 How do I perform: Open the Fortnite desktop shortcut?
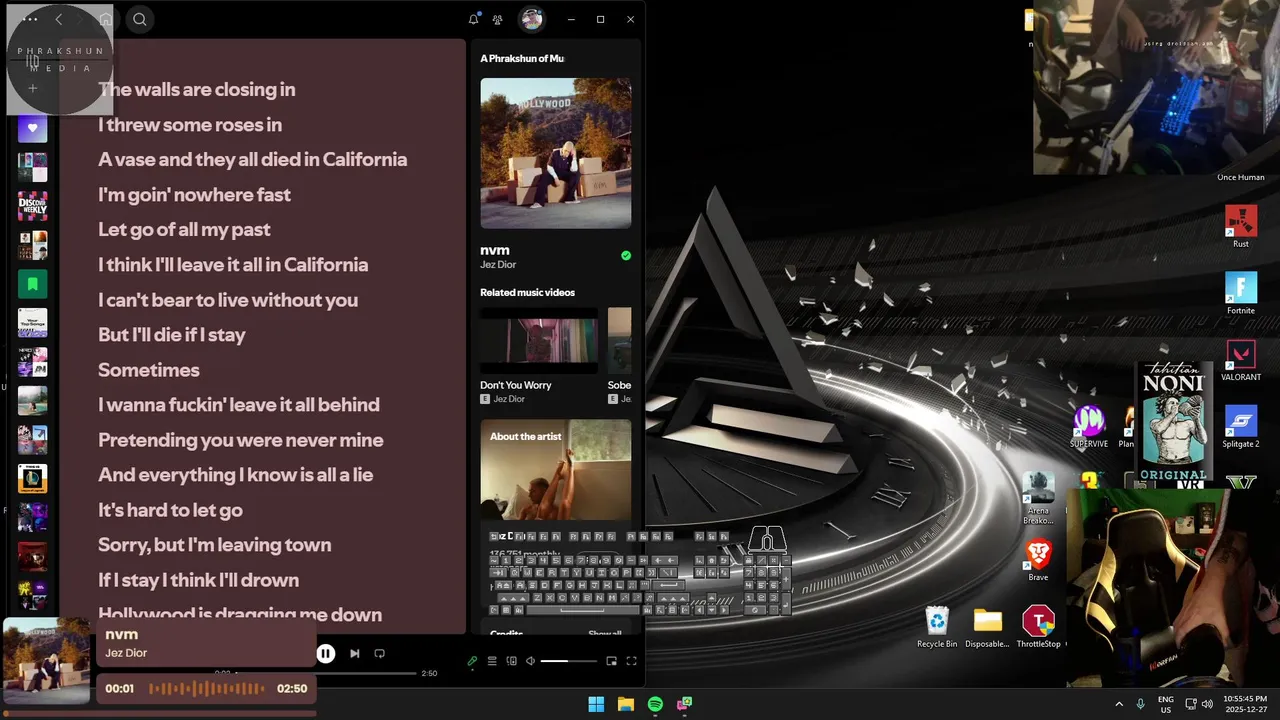[x=1241, y=293]
